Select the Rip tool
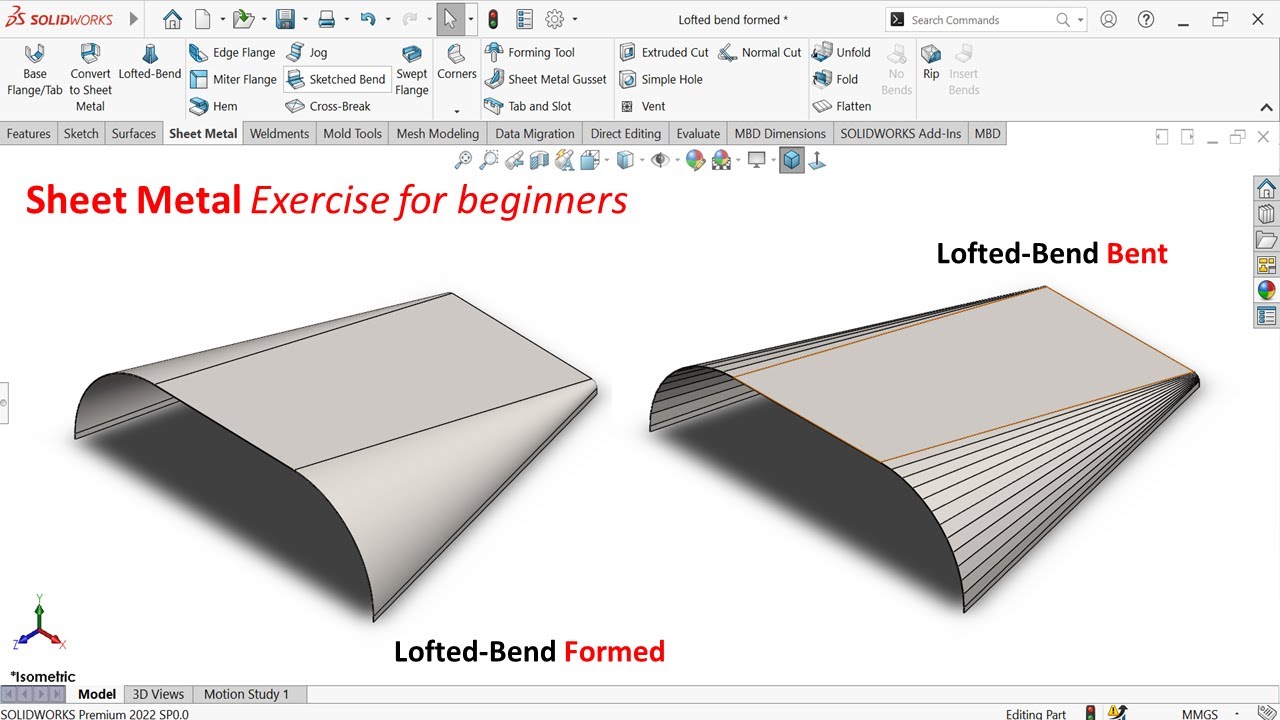Image resolution: width=1280 pixels, height=720 pixels. click(931, 62)
